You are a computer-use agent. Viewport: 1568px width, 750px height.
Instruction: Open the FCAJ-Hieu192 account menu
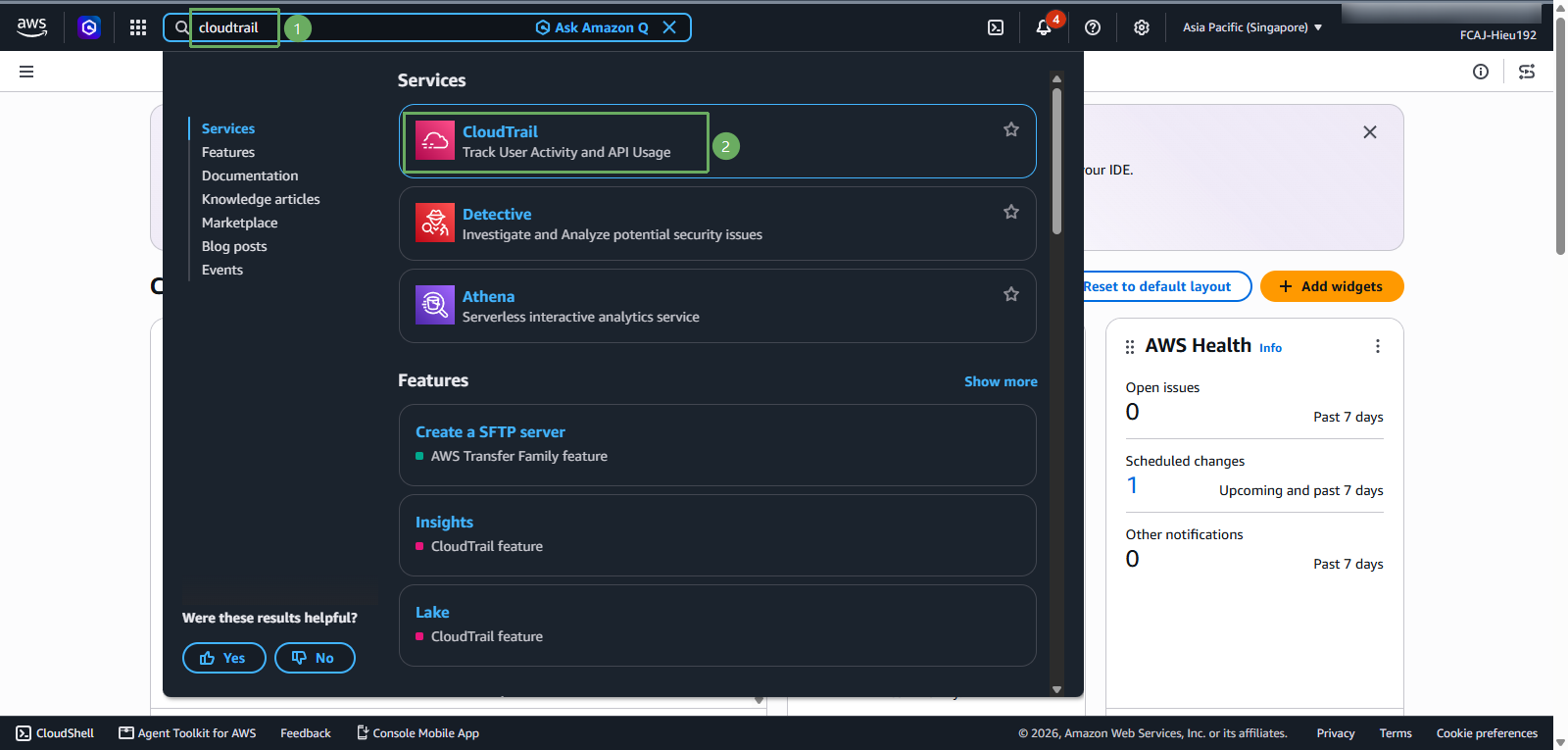pos(1497,35)
